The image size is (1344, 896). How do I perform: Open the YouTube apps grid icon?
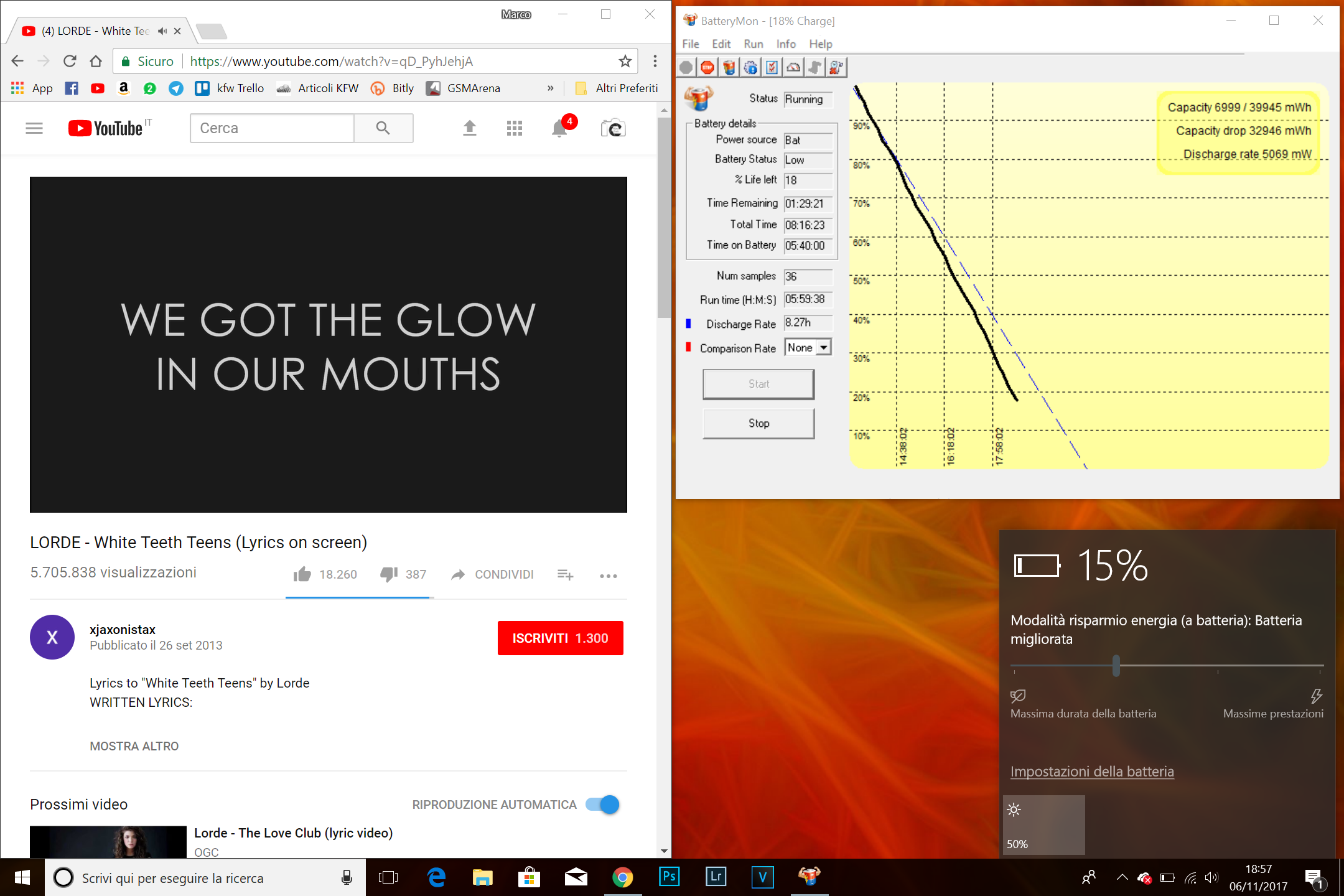point(515,128)
